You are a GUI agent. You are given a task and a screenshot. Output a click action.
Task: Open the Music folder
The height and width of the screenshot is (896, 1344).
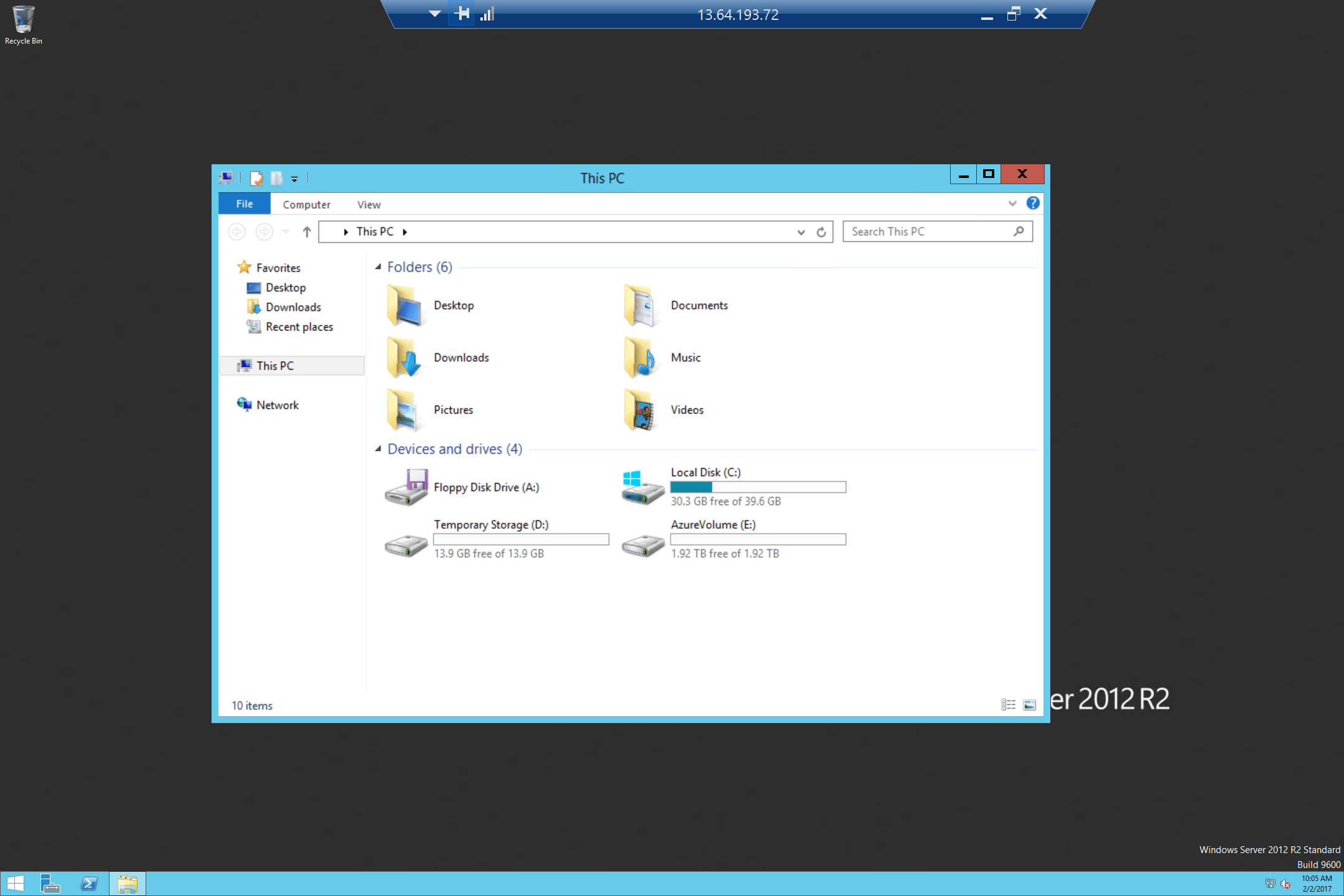click(x=686, y=358)
